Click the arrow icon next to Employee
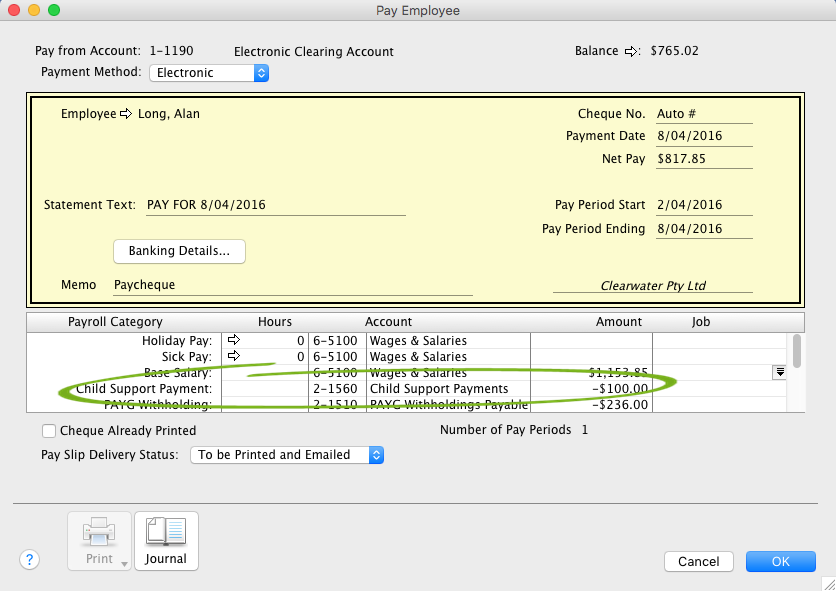This screenshot has width=836, height=591. pyautogui.click(x=126, y=114)
